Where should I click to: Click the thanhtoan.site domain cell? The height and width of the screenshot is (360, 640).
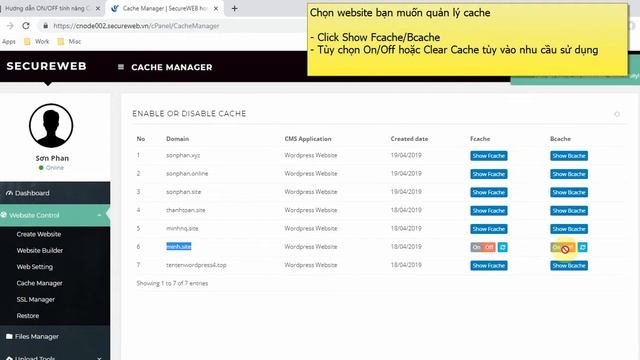click(186, 210)
